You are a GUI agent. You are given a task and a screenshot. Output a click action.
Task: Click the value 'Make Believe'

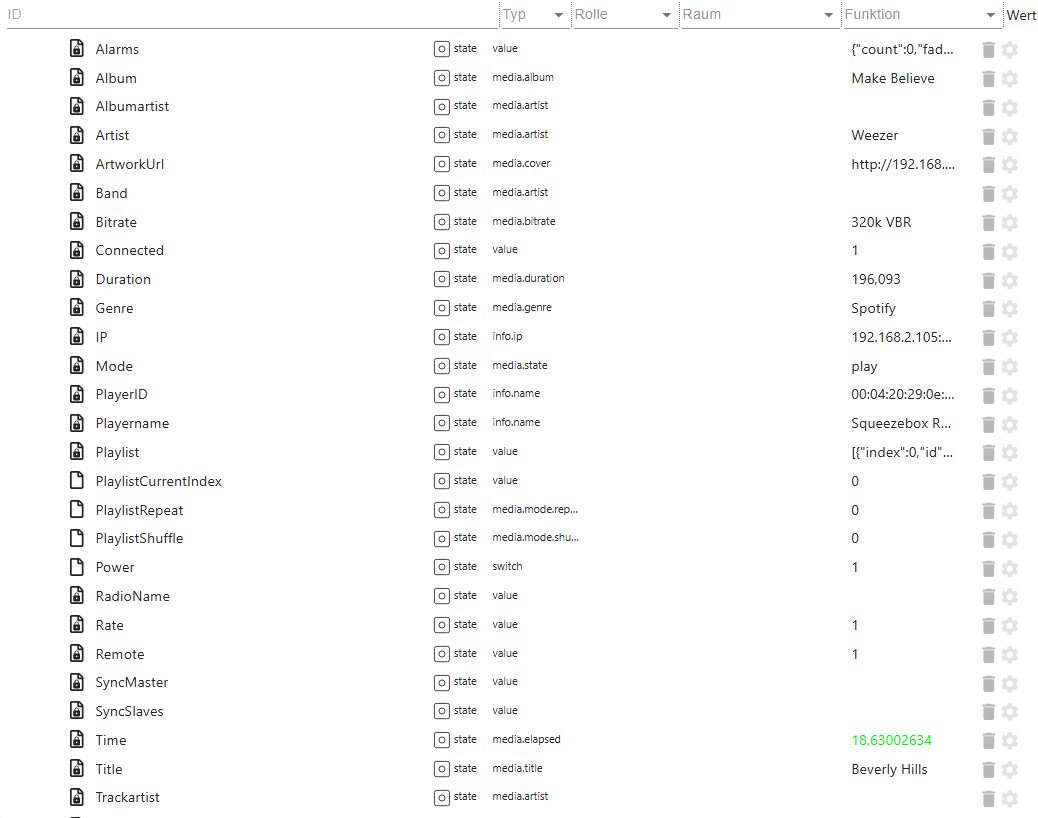click(892, 78)
